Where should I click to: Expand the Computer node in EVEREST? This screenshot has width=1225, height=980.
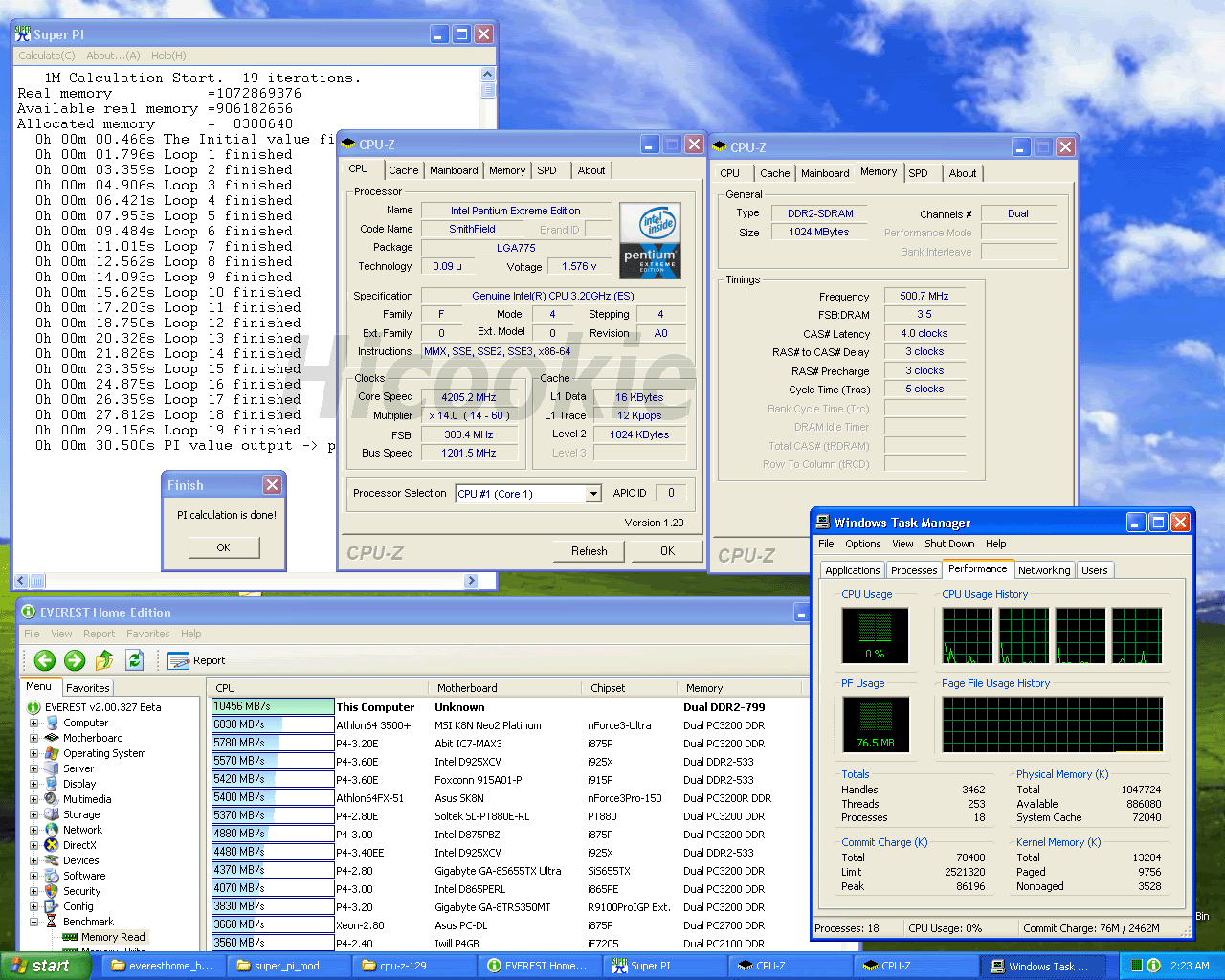click(33, 723)
